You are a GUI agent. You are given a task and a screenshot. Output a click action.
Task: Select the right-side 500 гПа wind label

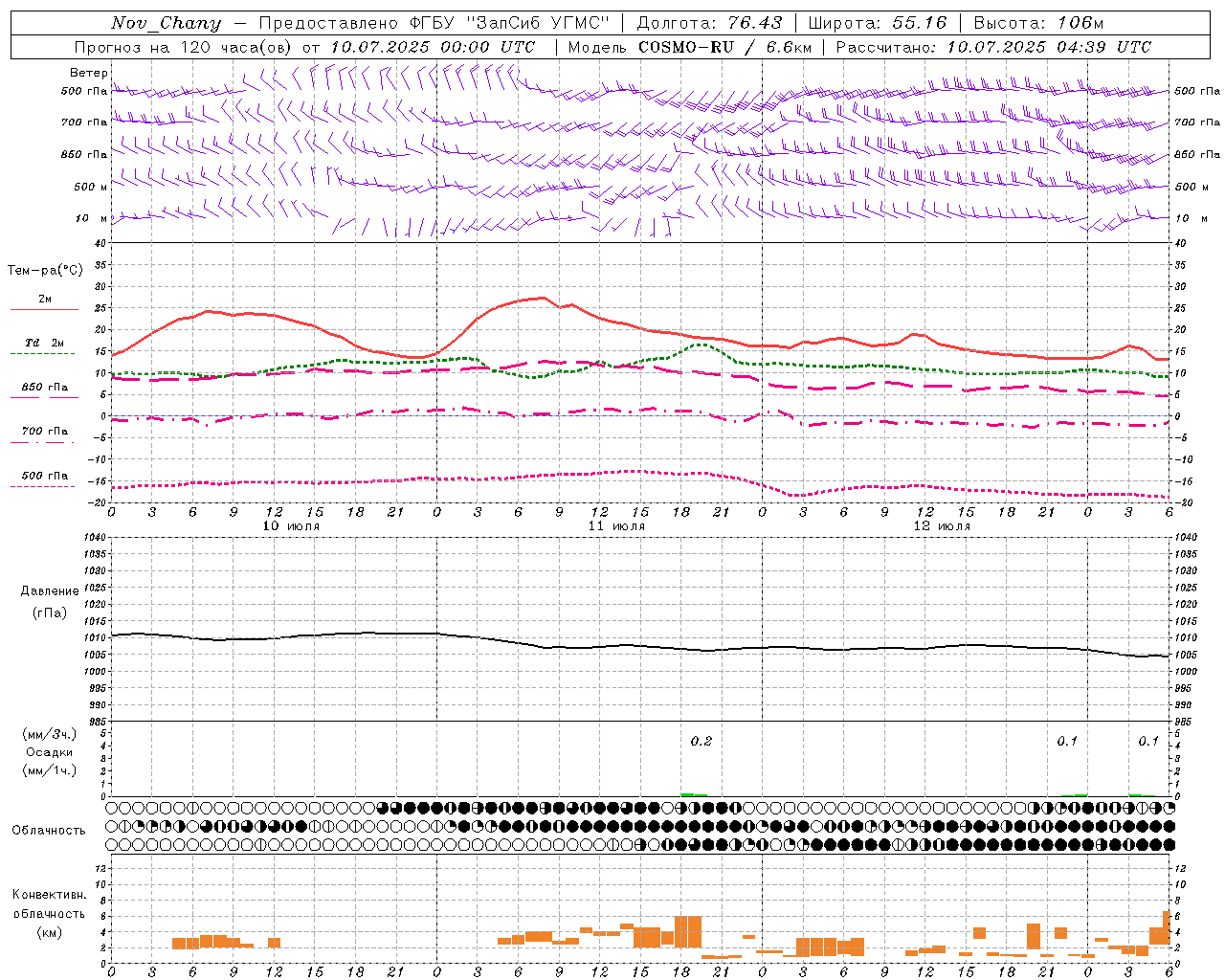(1197, 91)
